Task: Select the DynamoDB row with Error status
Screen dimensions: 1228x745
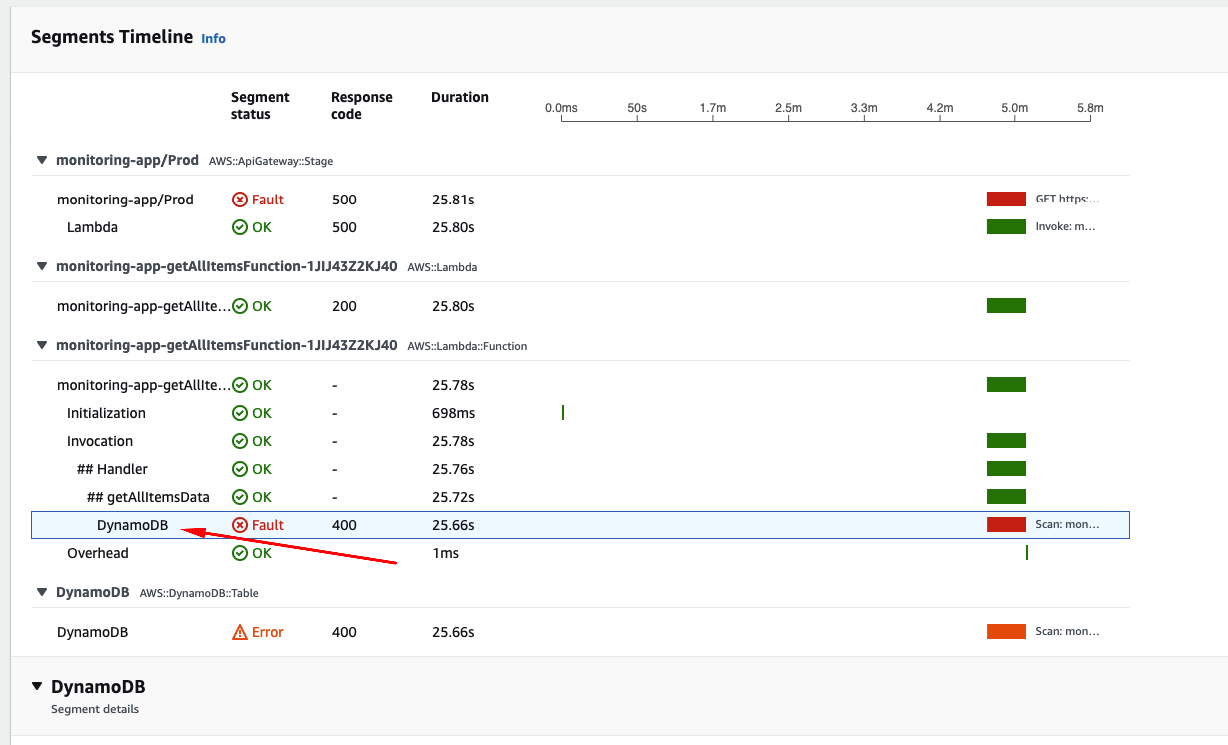Action: [x=580, y=632]
